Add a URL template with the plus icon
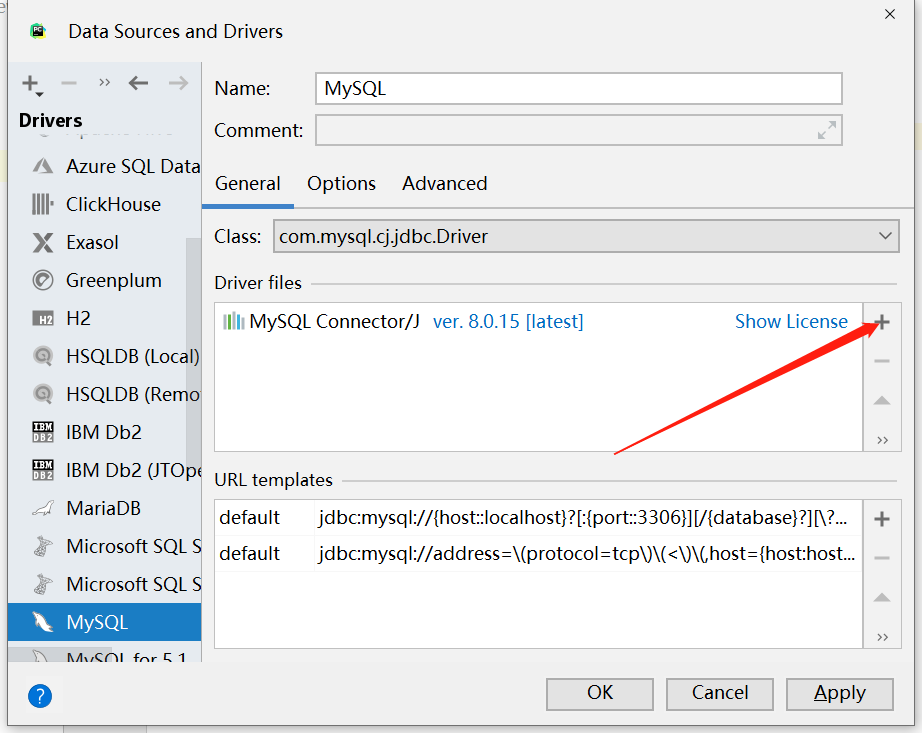Viewport: 922px width, 733px height. click(881, 519)
